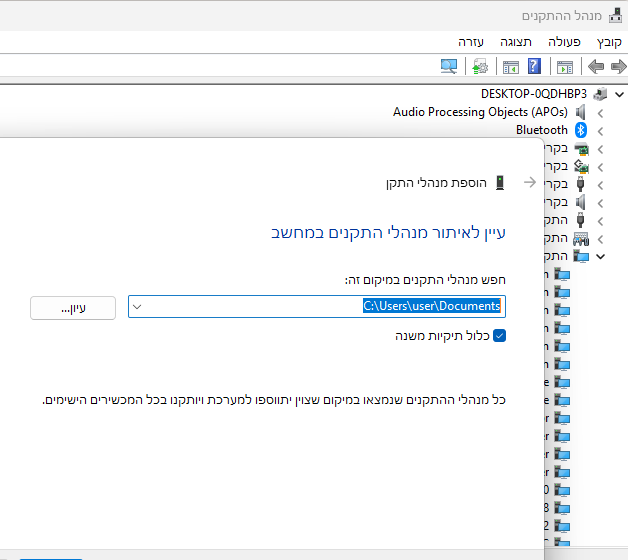Click the Audio Processing Objects speaker icon
The height and width of the screenshot is (560, 628).
[x=580, y=112]
